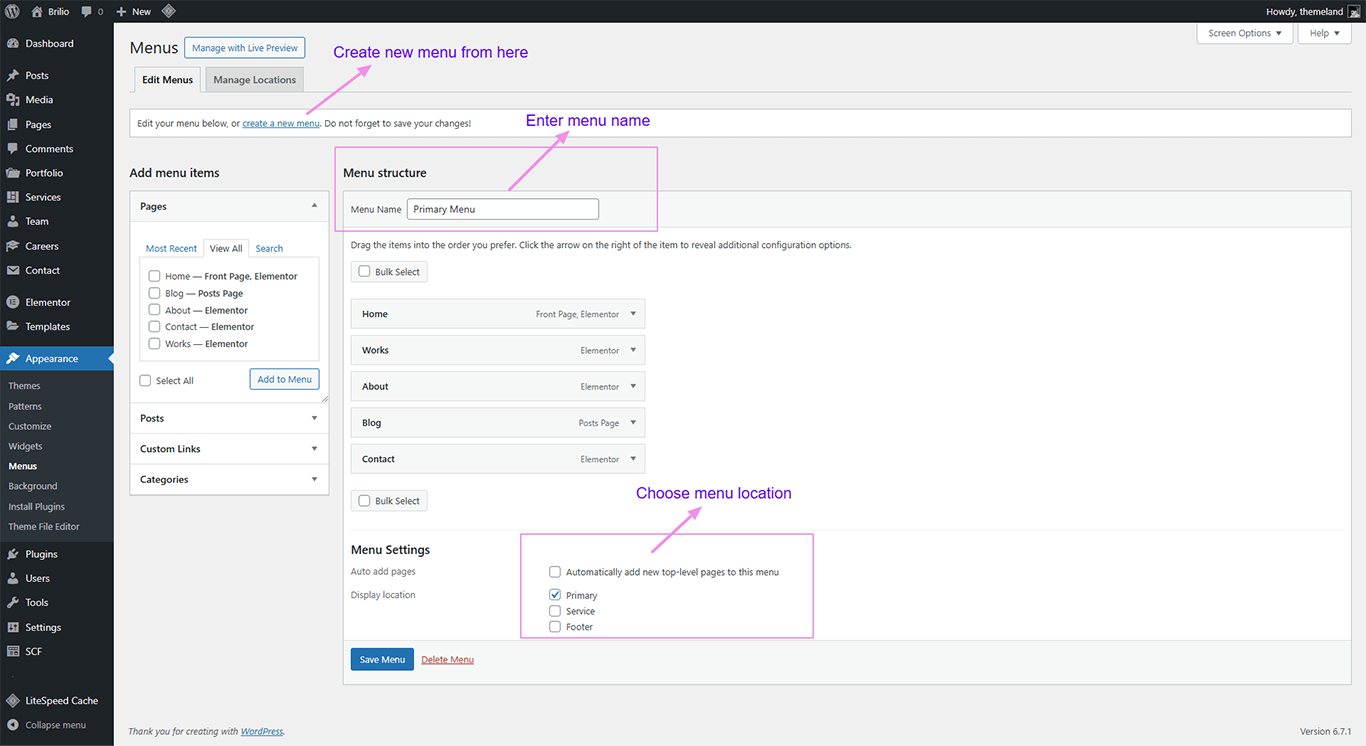The height and width of the screenshot is (746, 1366).
Task: Check the Blog — Posts Page checkbox
Action: click(x=154, y=293)
